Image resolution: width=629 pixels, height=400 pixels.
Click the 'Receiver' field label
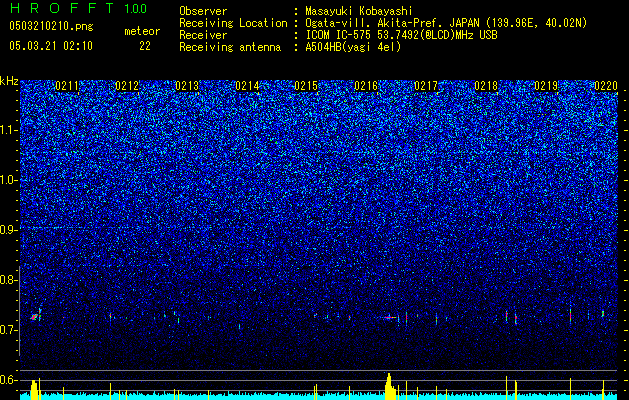click(203, 35)
